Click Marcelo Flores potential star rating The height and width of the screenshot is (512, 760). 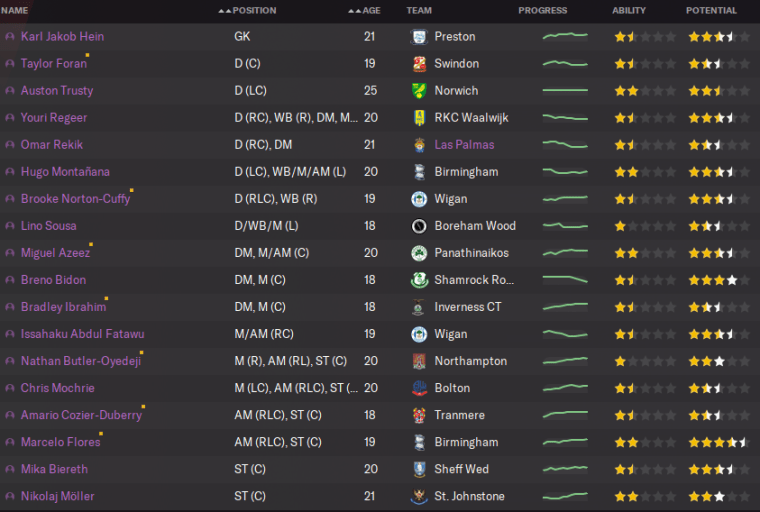[x=718, y=442]
